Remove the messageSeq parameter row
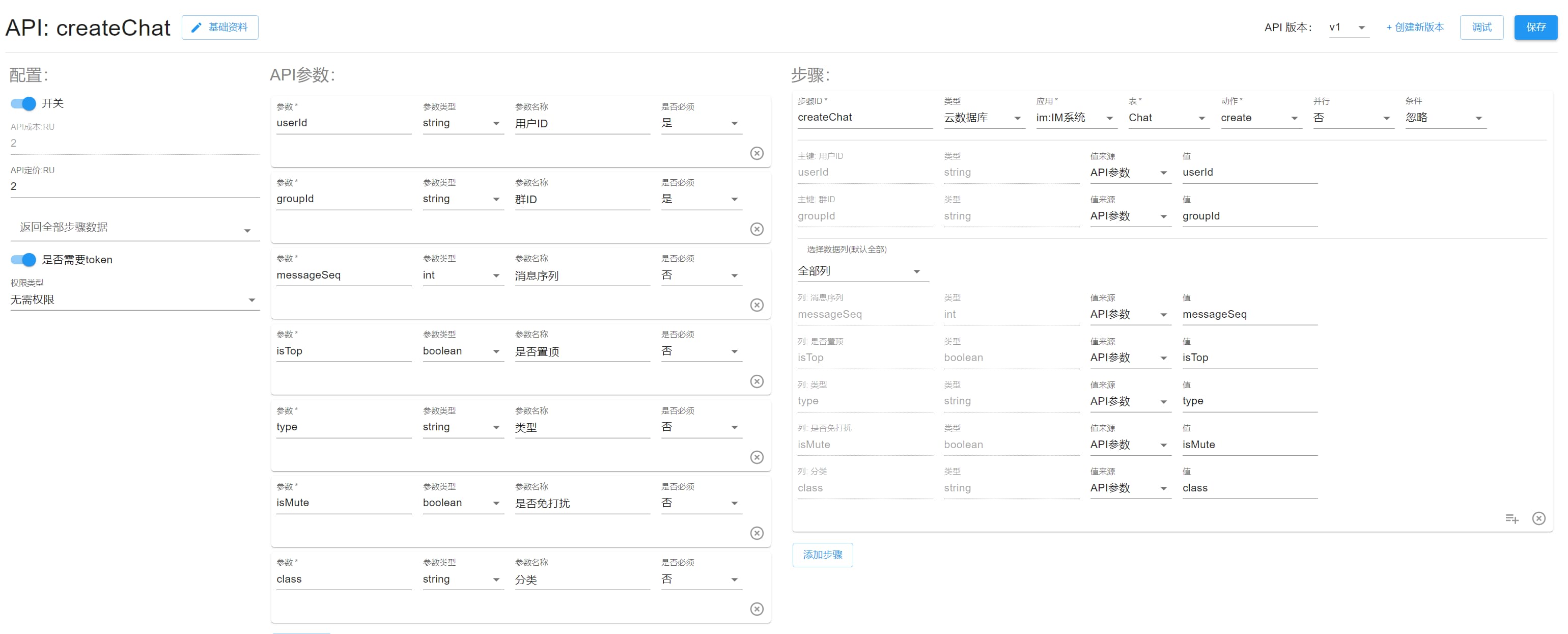 tap(756, 305)
